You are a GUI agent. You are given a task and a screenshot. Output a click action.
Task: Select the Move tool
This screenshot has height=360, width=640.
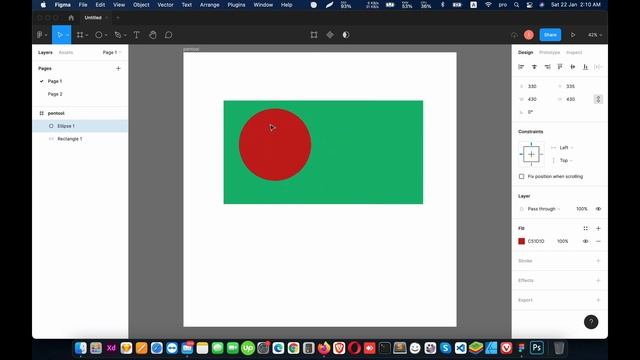click(60, 35)
